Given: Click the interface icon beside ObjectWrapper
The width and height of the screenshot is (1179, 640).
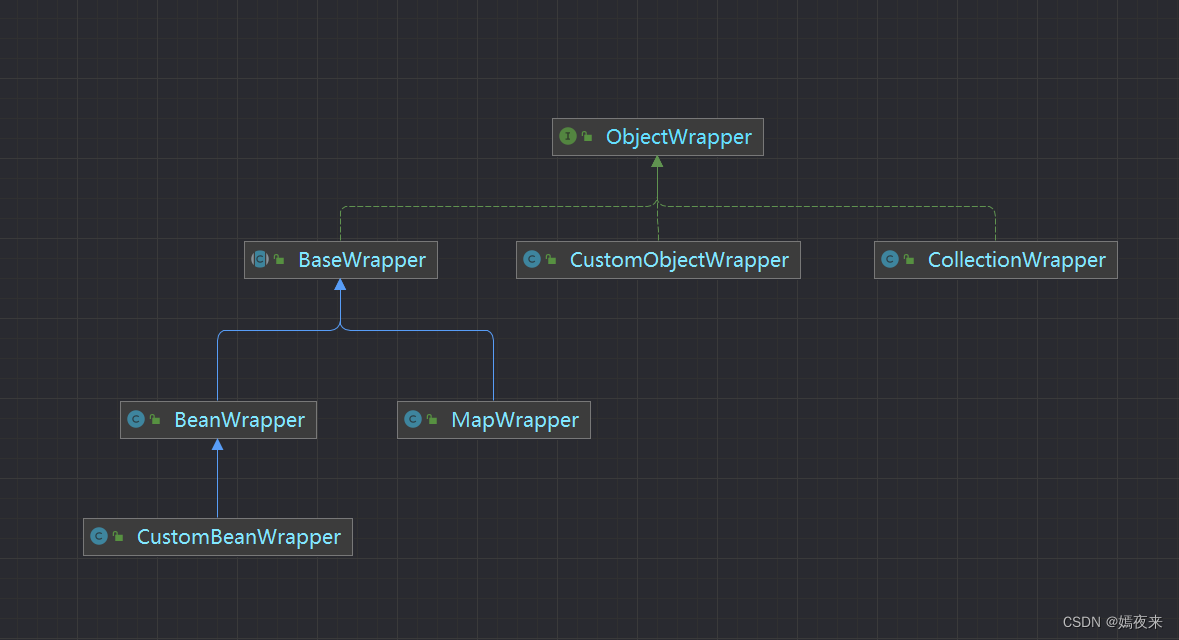Looking at the screenshot, I should coord(568,136).
